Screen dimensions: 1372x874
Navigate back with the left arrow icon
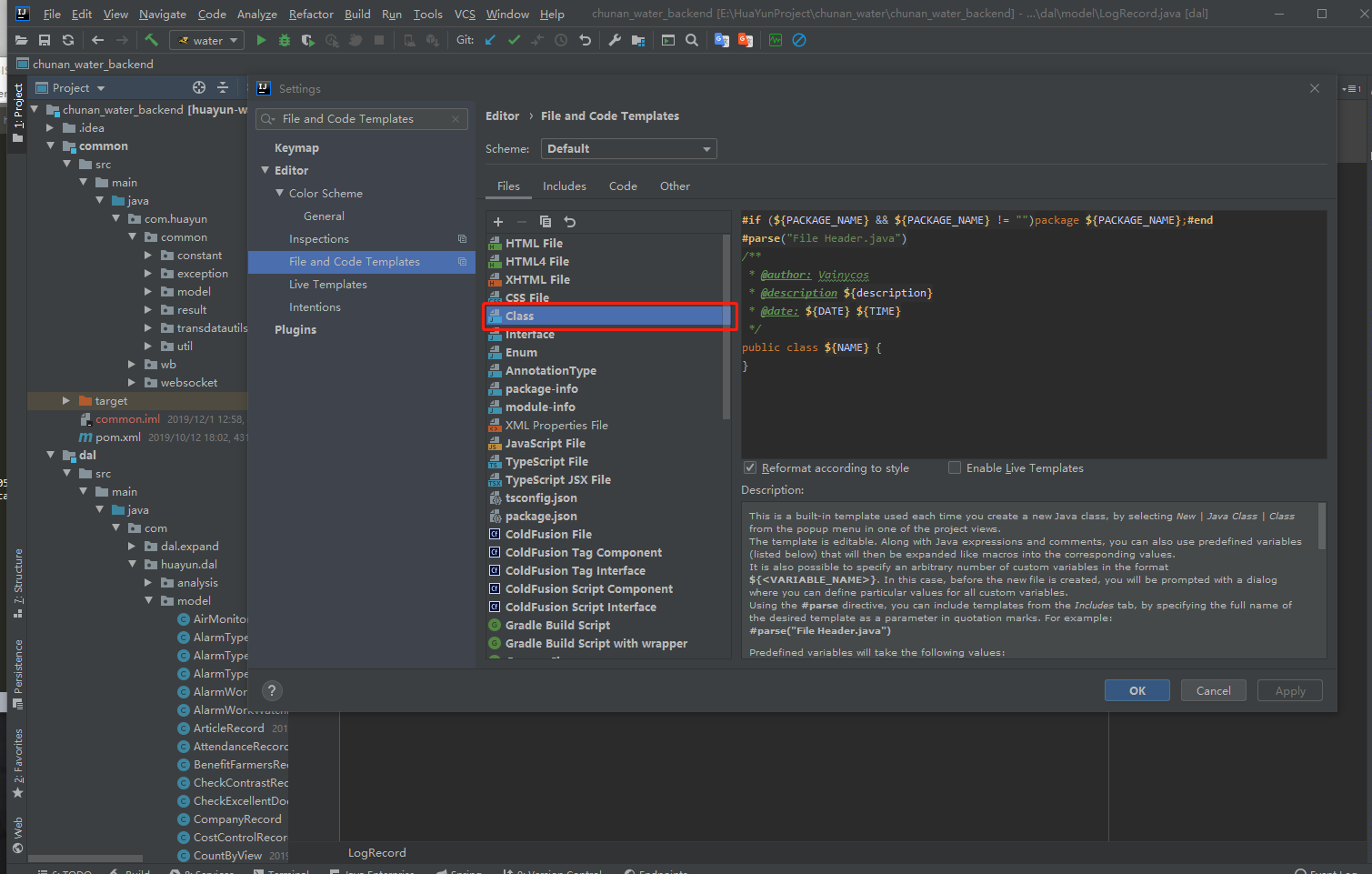[97, 40]
